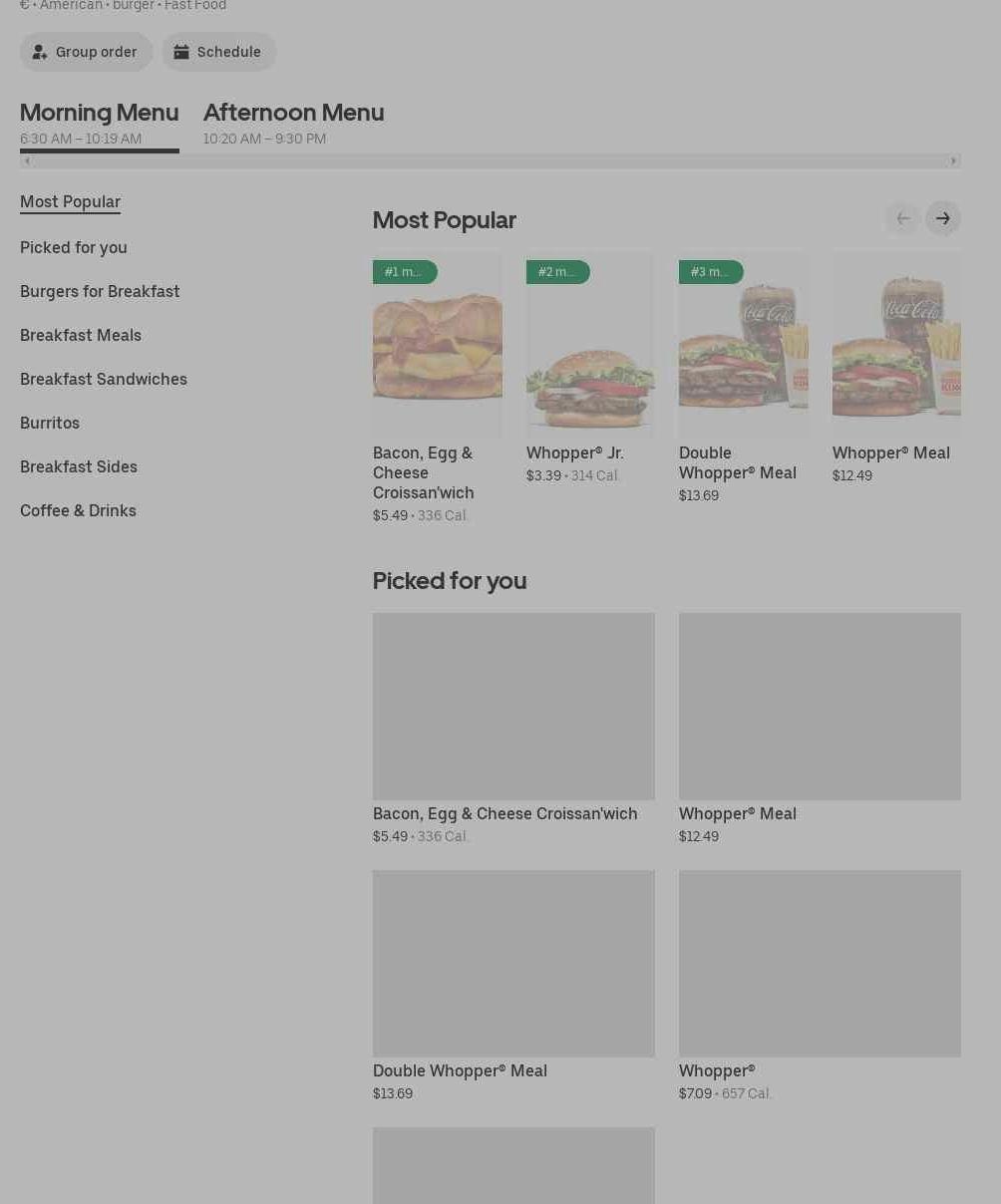Open Whopper $7.09 card image

pyautogui.click(x=820, y=963)
